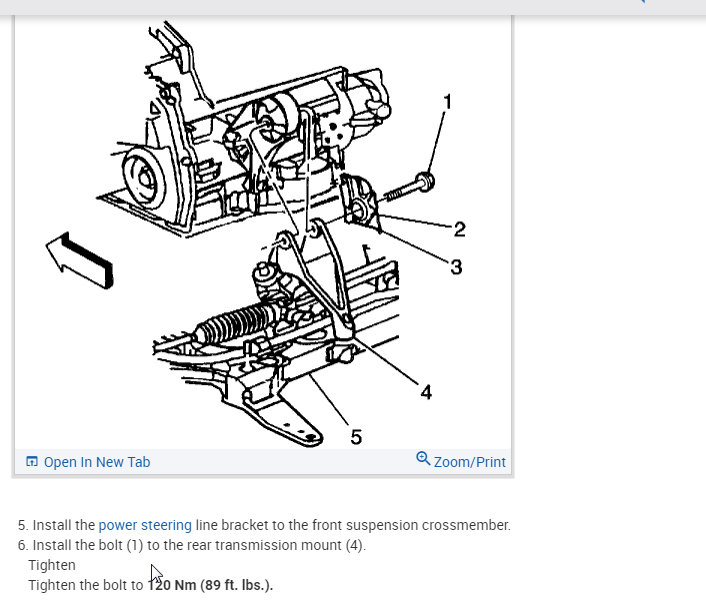Open the power steering hyperlink

point(145,525)
